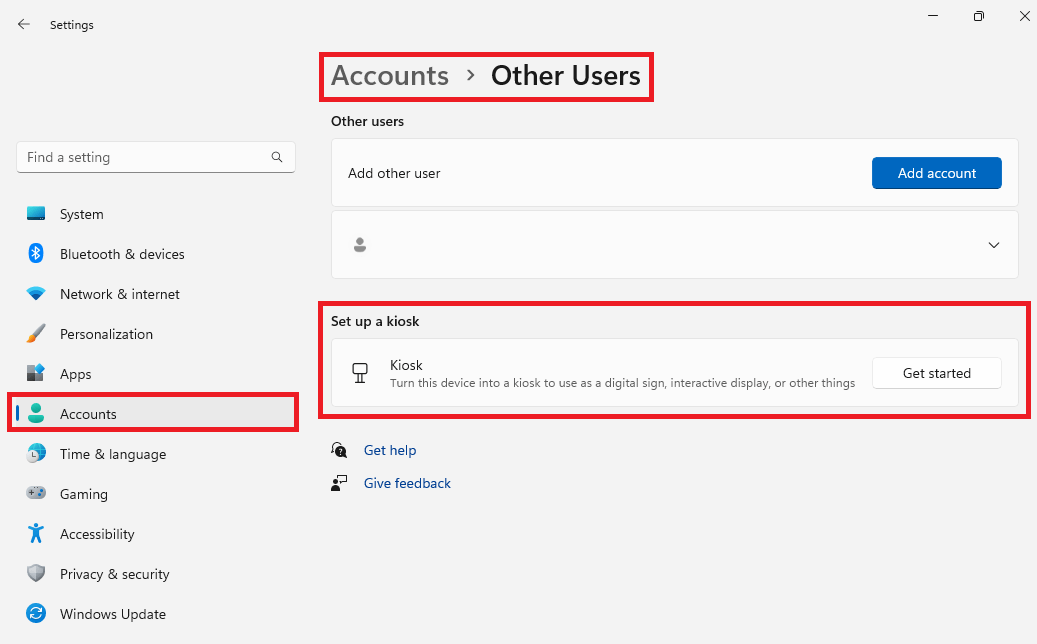Click the Accessibility figure icon
This screenshot has width=1037, height=644.
36,533
